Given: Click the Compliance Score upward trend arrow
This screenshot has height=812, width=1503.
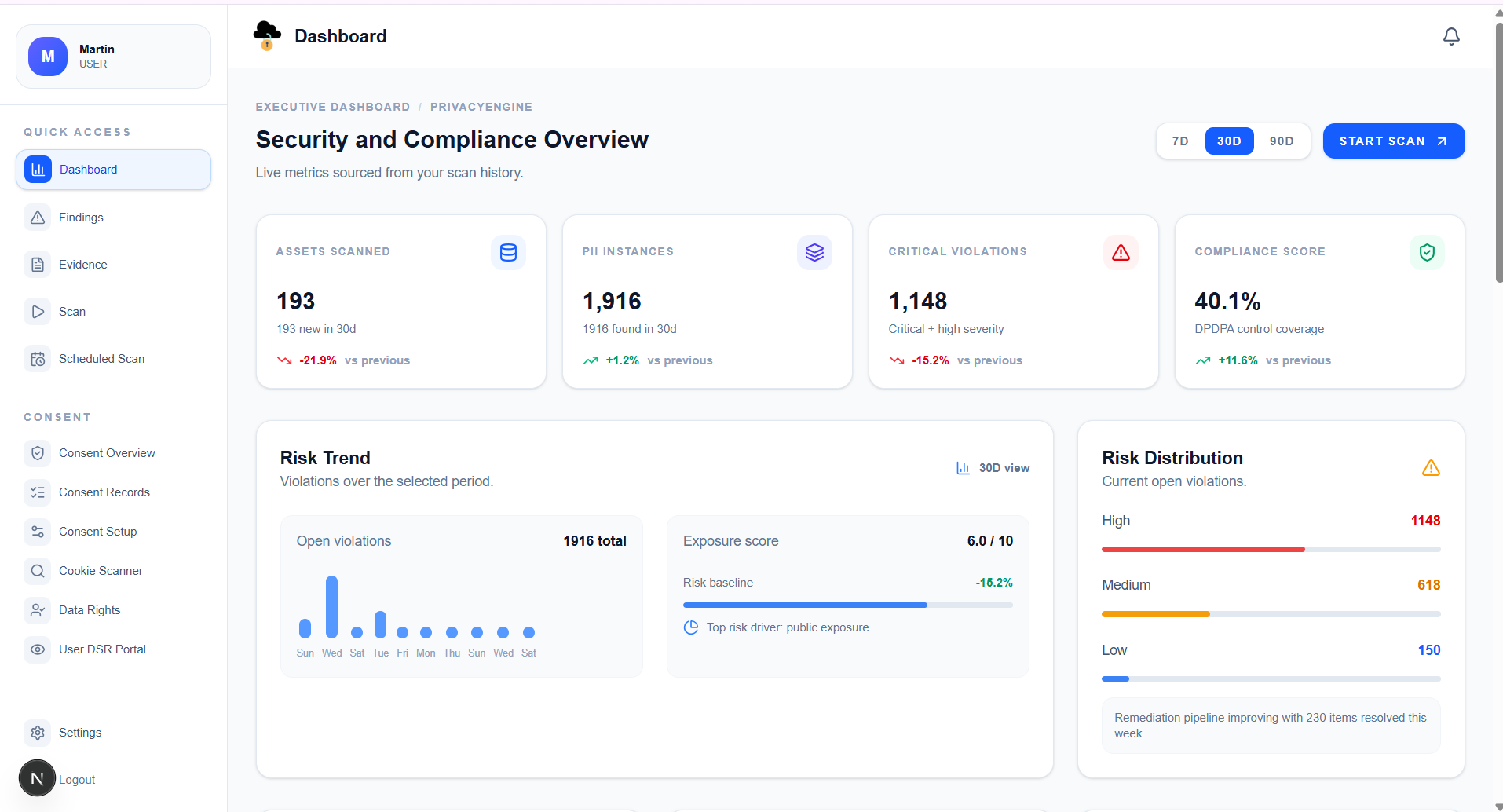Looking at the screenshot, I should (x=1203, y=360).
